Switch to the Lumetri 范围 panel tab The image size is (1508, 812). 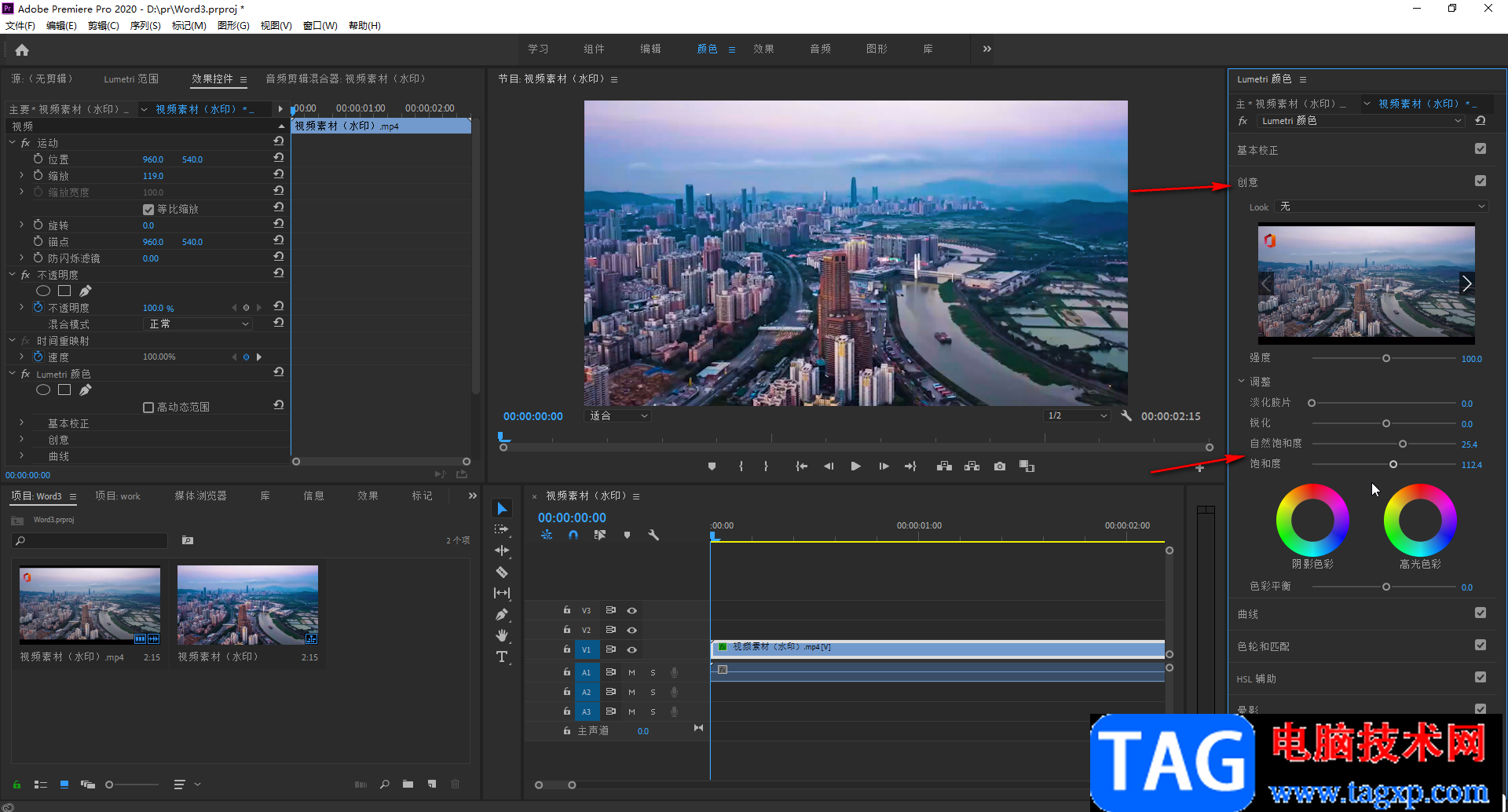pyautogui.click(x=131, y=79)
